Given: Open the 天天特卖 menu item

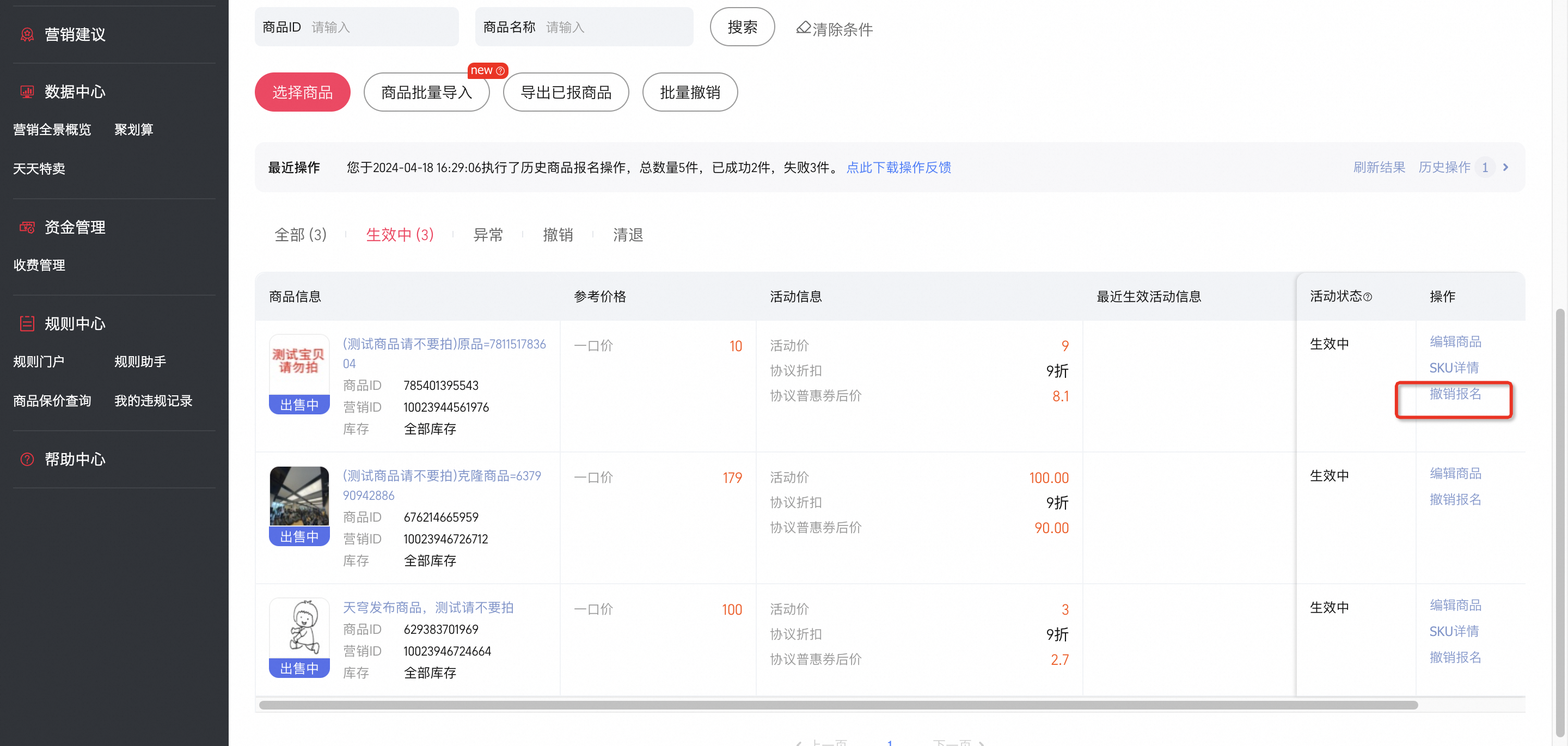Looking at the screenshot, I should coord(39,169).
